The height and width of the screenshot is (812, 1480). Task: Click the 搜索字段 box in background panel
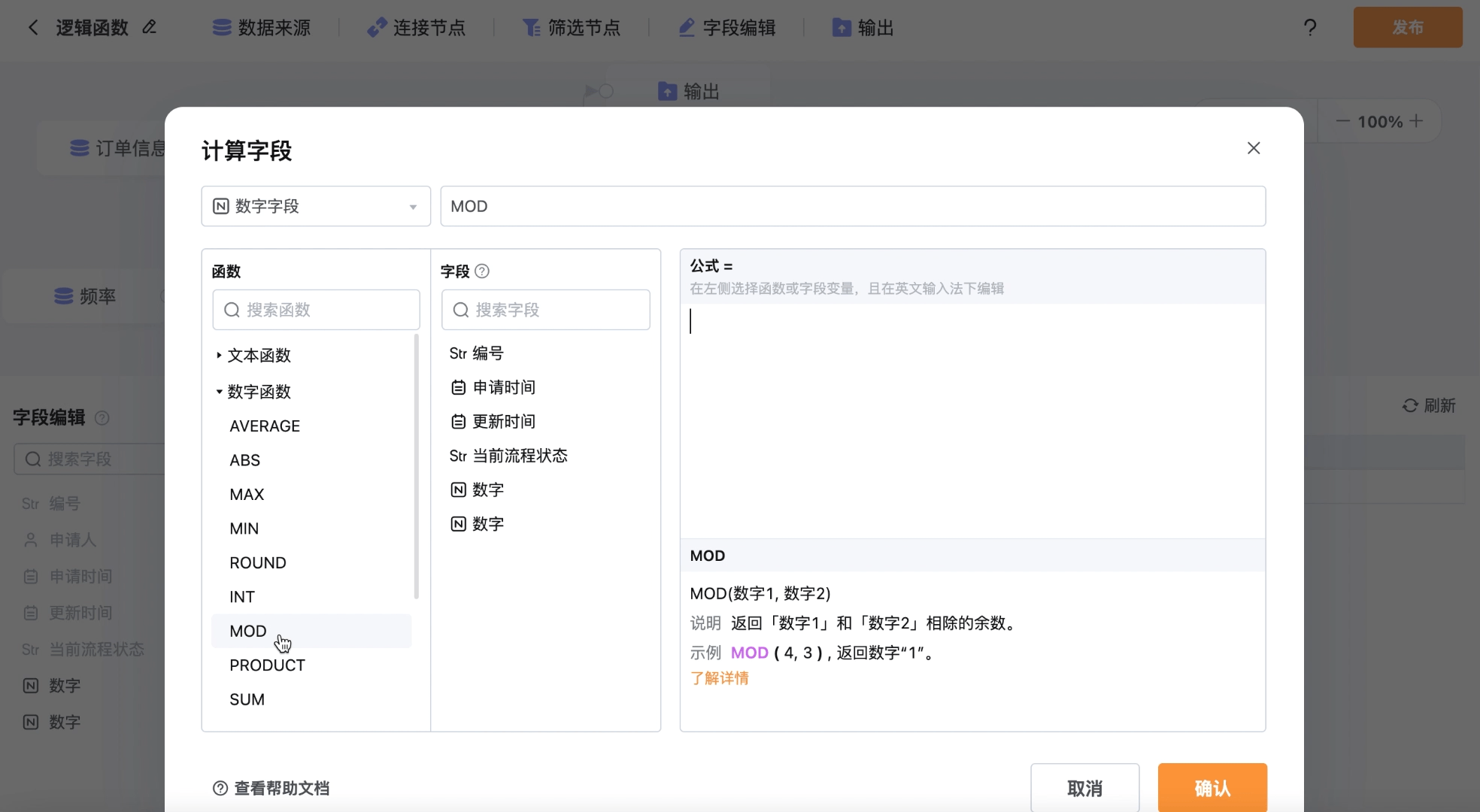(x=89, y=459)
